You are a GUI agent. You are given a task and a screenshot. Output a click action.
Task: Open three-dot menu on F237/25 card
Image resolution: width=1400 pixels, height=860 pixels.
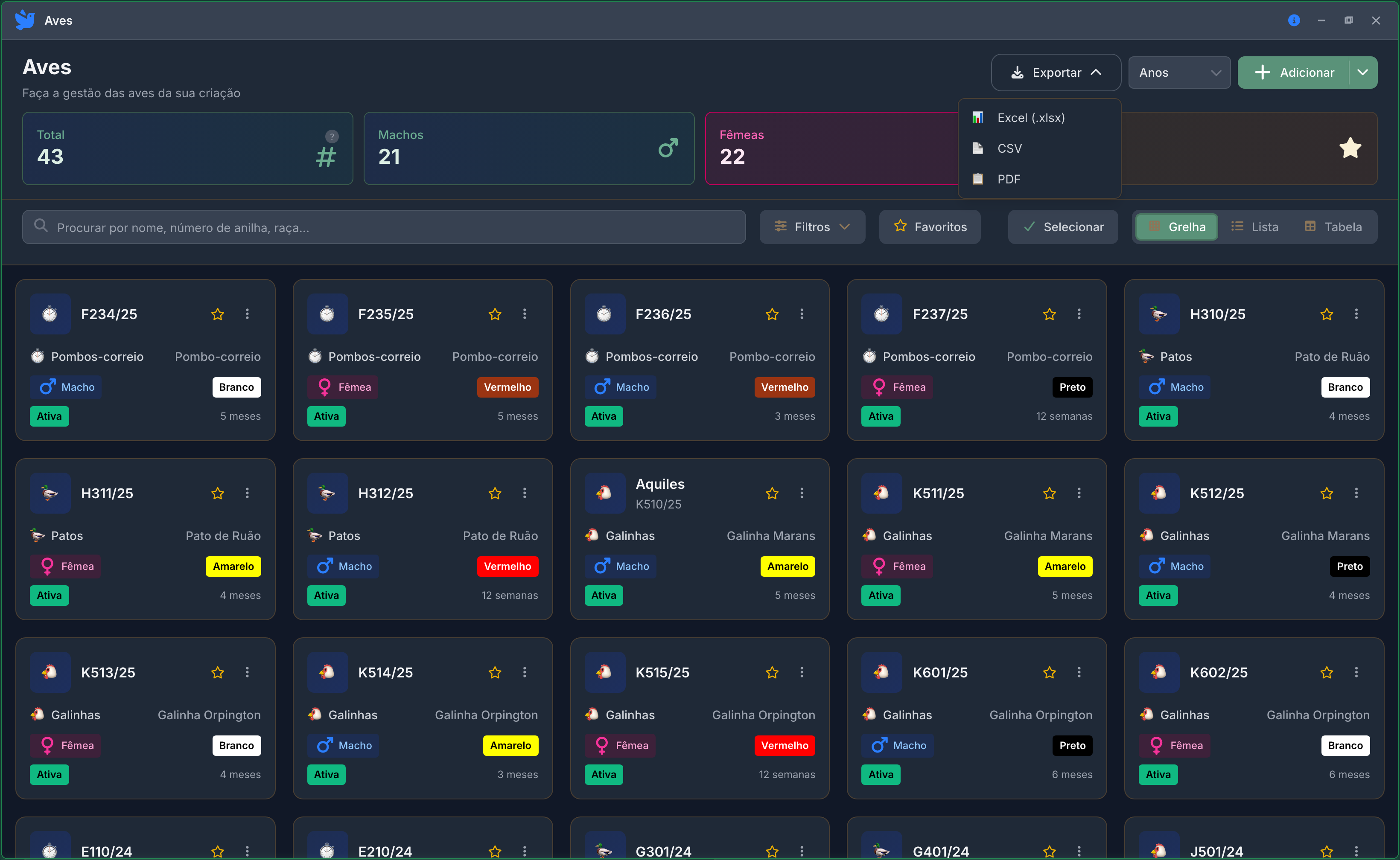click(1079, 314)
